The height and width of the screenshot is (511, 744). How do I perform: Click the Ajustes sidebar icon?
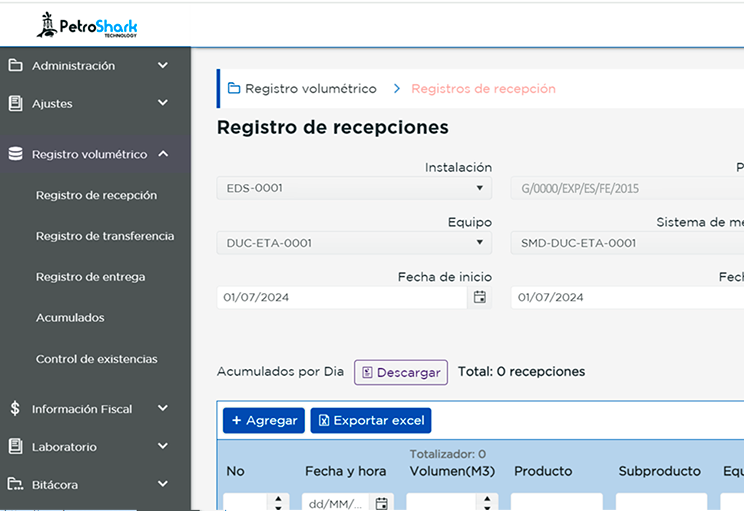tap(15, 104)
